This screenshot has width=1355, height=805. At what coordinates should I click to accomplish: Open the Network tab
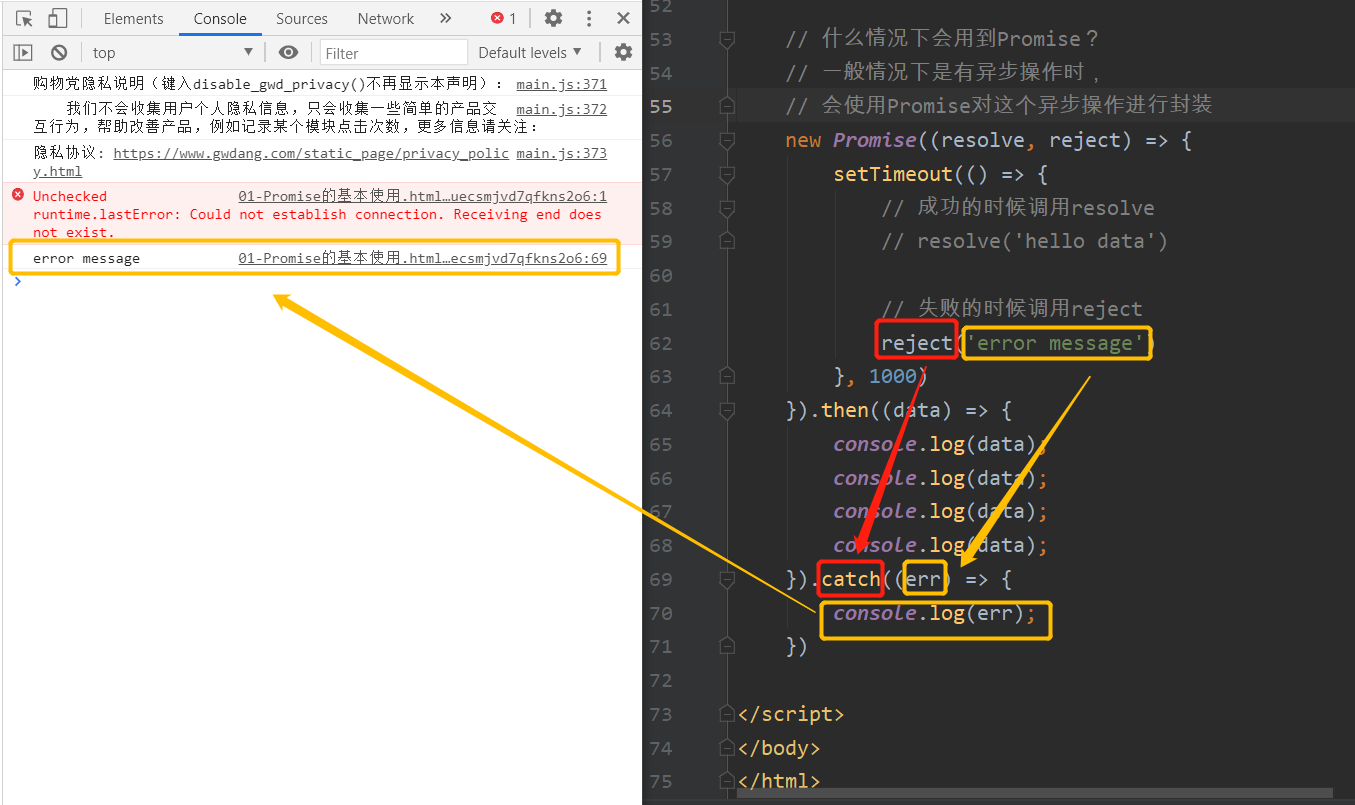386,18
